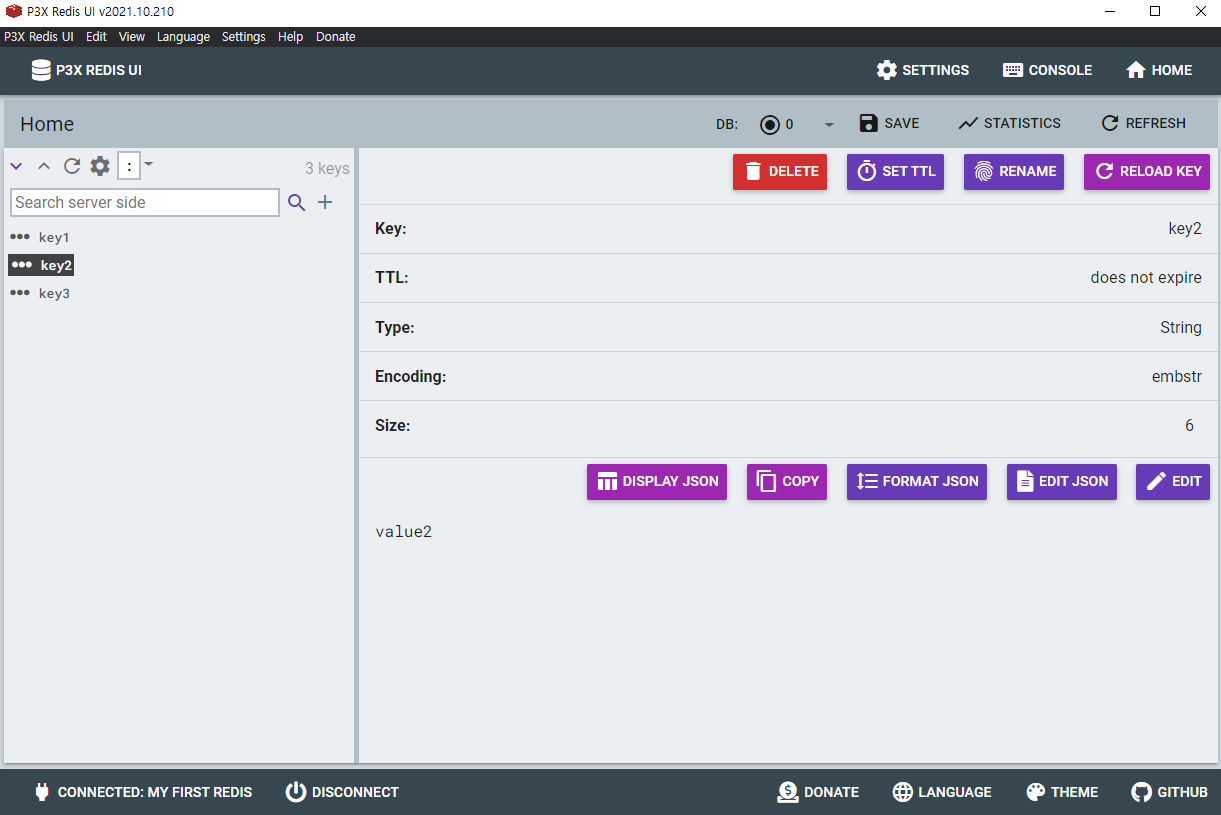Click the 'does not expire' TTL value
1221x815 pixels.
coord(1146,277)
